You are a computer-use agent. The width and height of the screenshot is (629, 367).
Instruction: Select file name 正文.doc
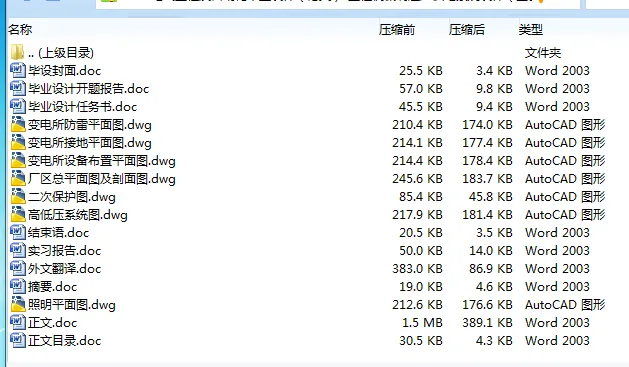point(53,323)
